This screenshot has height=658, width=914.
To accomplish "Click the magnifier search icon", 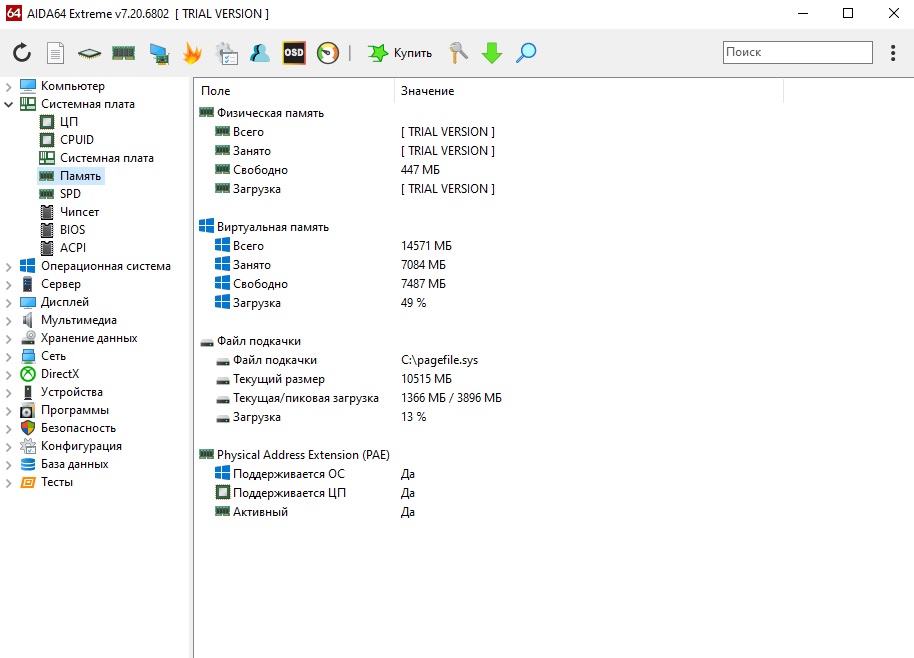I will (x=526, y=53).
